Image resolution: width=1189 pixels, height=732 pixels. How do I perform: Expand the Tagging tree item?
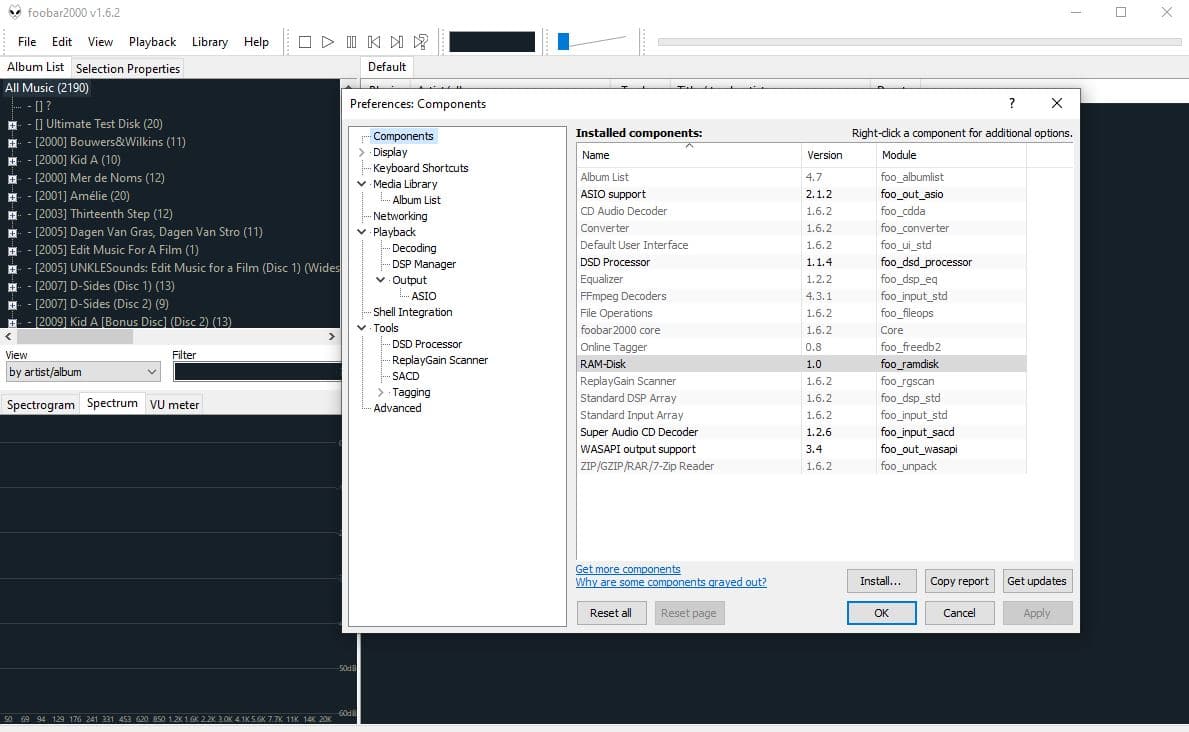(x=381, y=392)
